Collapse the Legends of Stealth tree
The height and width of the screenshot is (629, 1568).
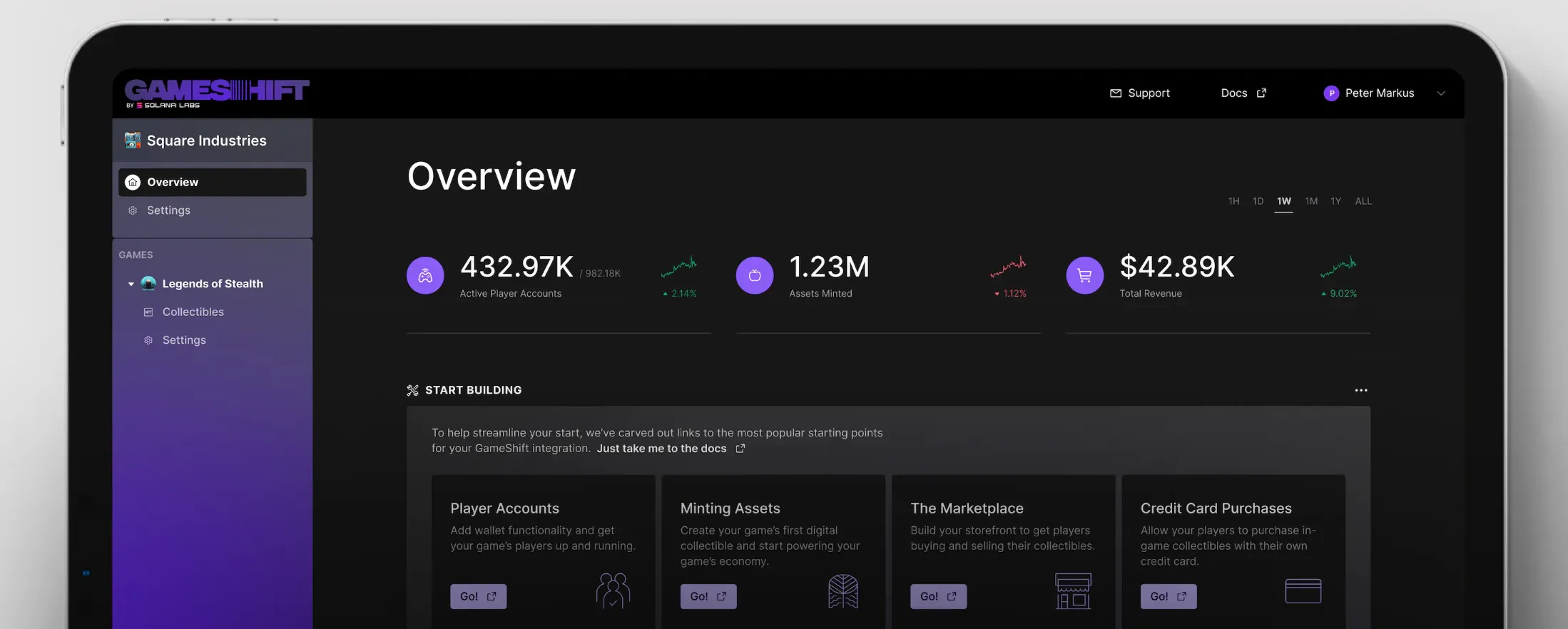coord(131,284)
